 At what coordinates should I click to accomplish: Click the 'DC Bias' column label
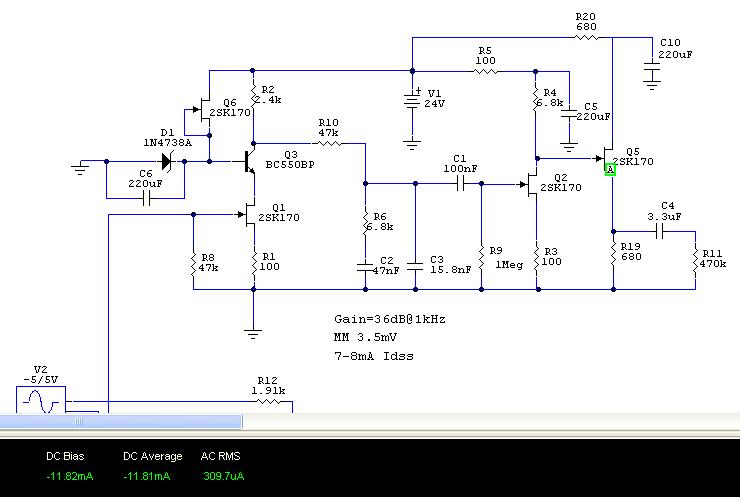65,456
